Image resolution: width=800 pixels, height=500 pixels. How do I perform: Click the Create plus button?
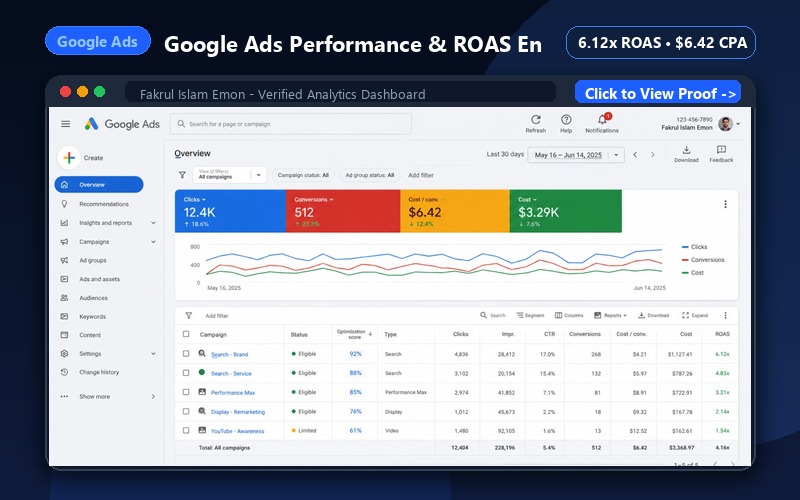pos(69,158)
